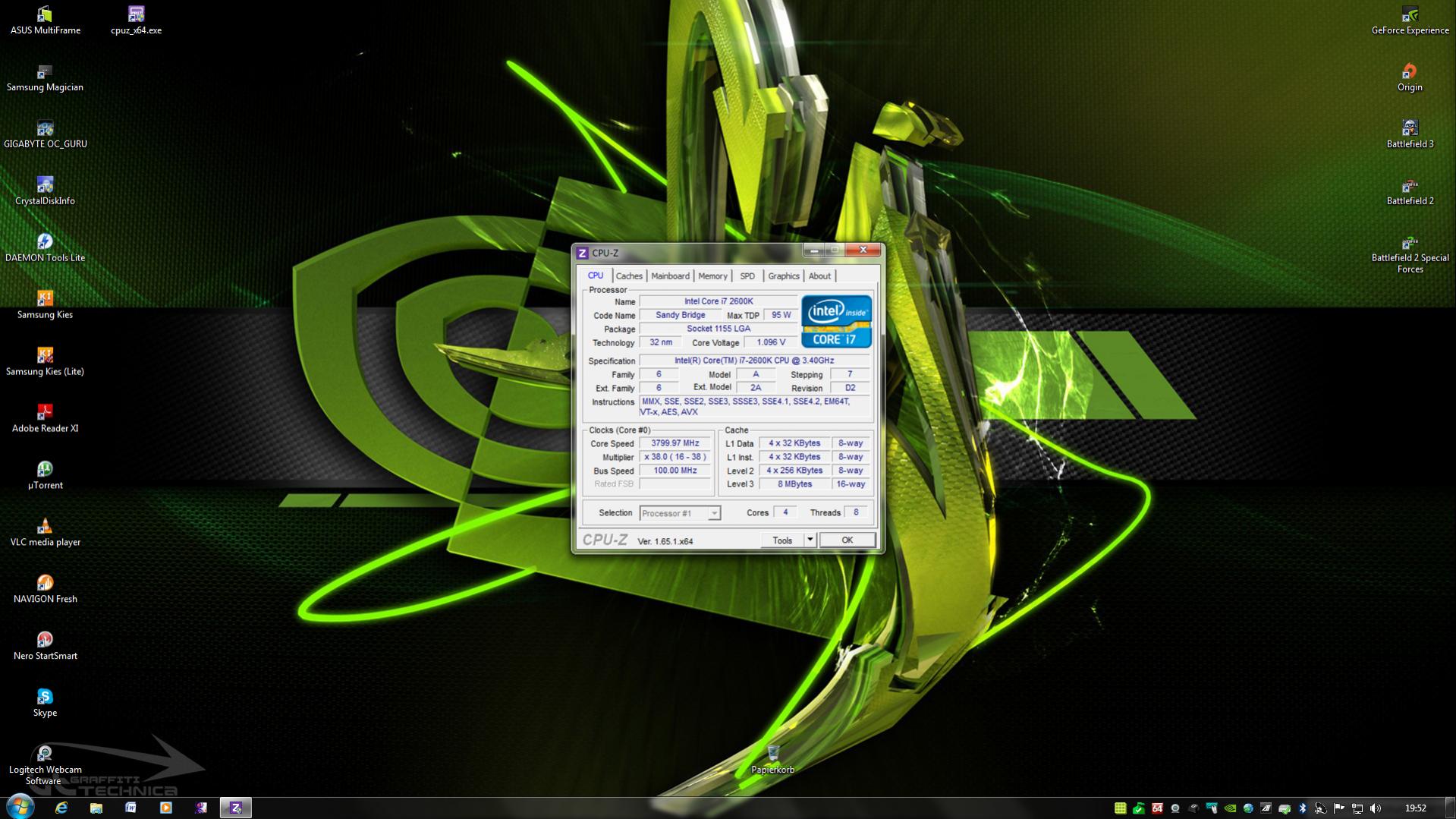This screenshot has width=1456, height=819.
Task: Select SPD tab in CPU-Z
Action: pyautogui.click(x=747, y=276)
